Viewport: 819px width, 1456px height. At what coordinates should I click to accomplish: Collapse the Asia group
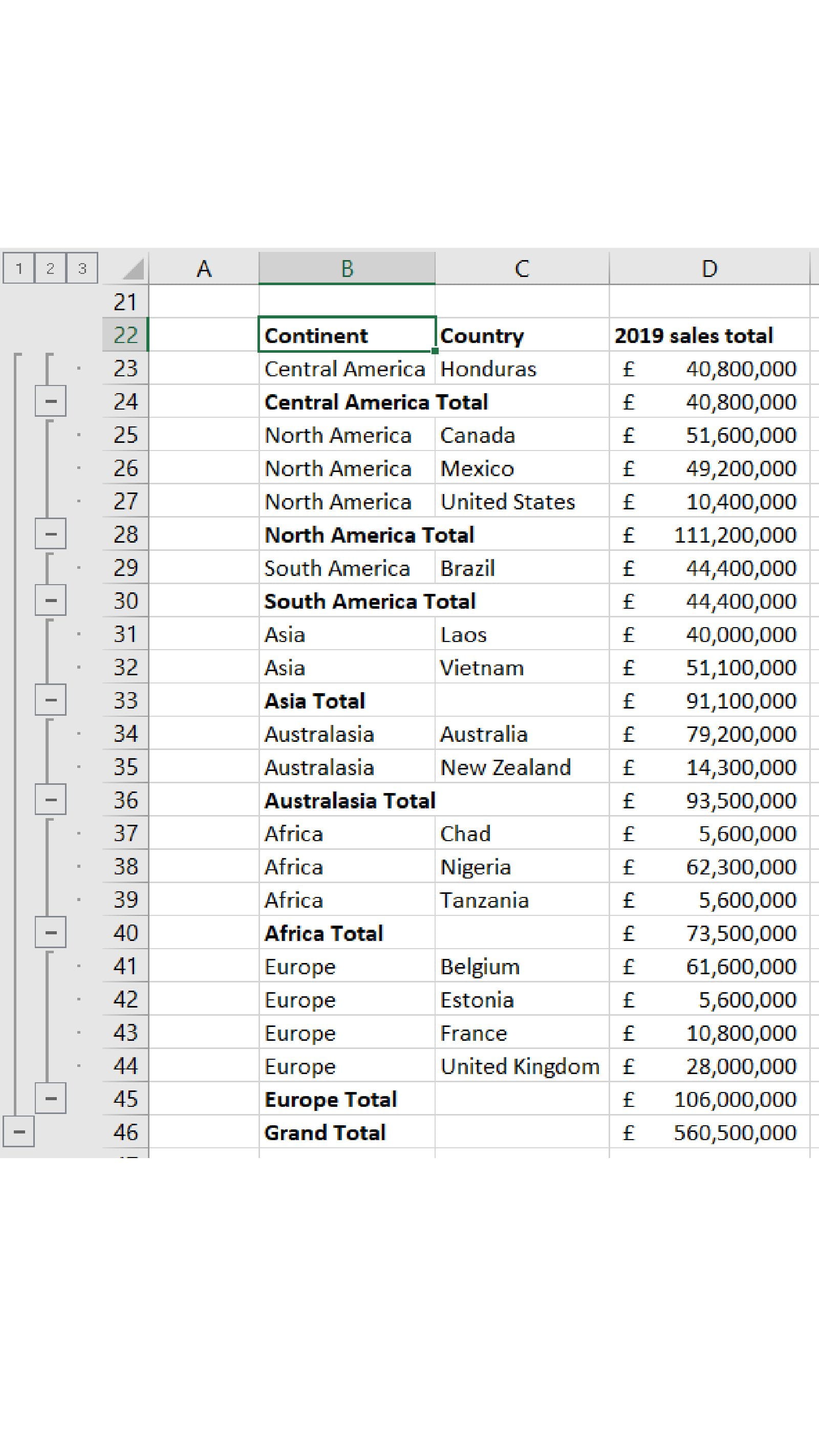pyautogui.click(x=50, y=700)
